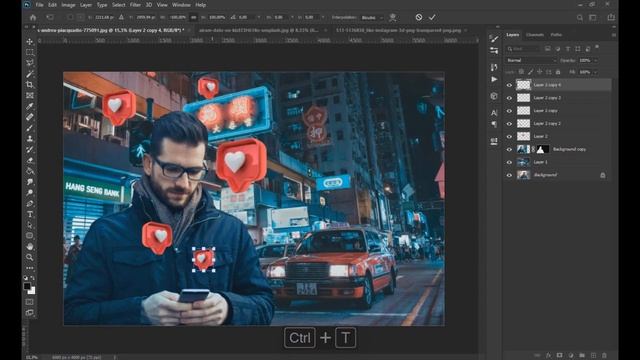Open the search icon in options bar

pyautogui.click(x=580, y=18)
